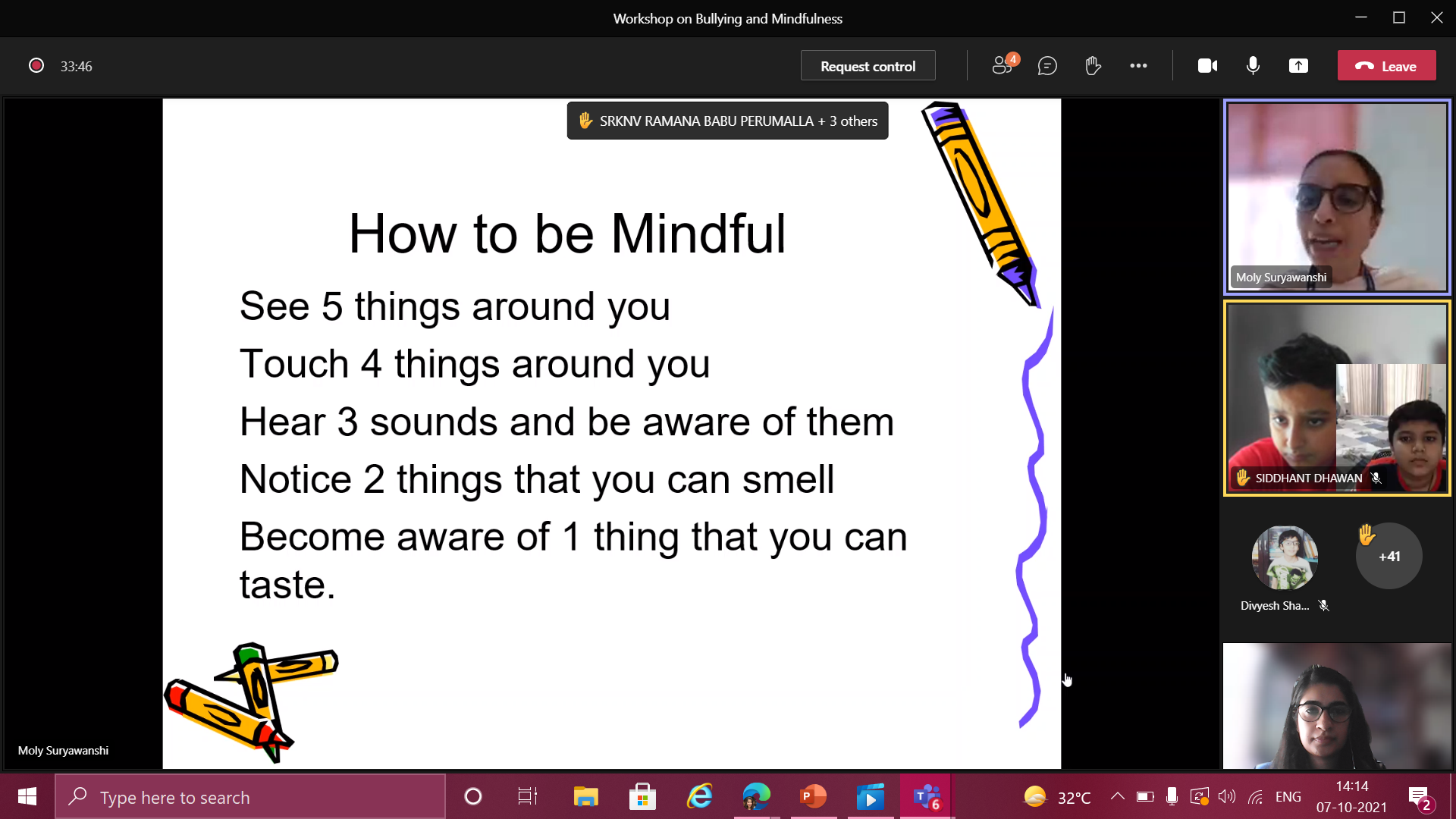The height and width of the screenshot is (819, 1456).
Task: Click the muted mic icon on Siddhant's tile
Action: (1376, 478)
